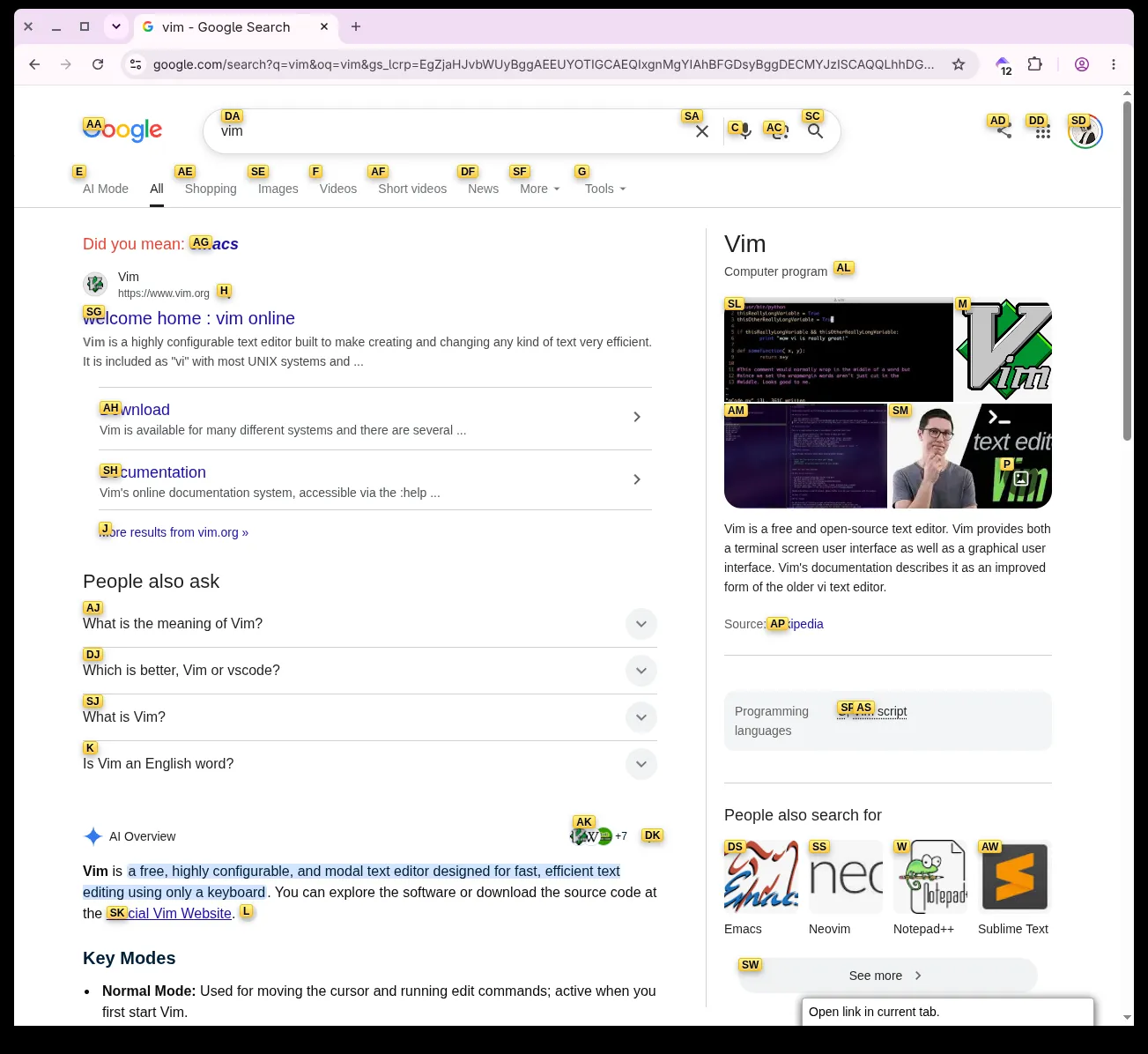Open the Tools dropdown
This screenshot has width=1148, height=1054.
(x=605, y=189)
